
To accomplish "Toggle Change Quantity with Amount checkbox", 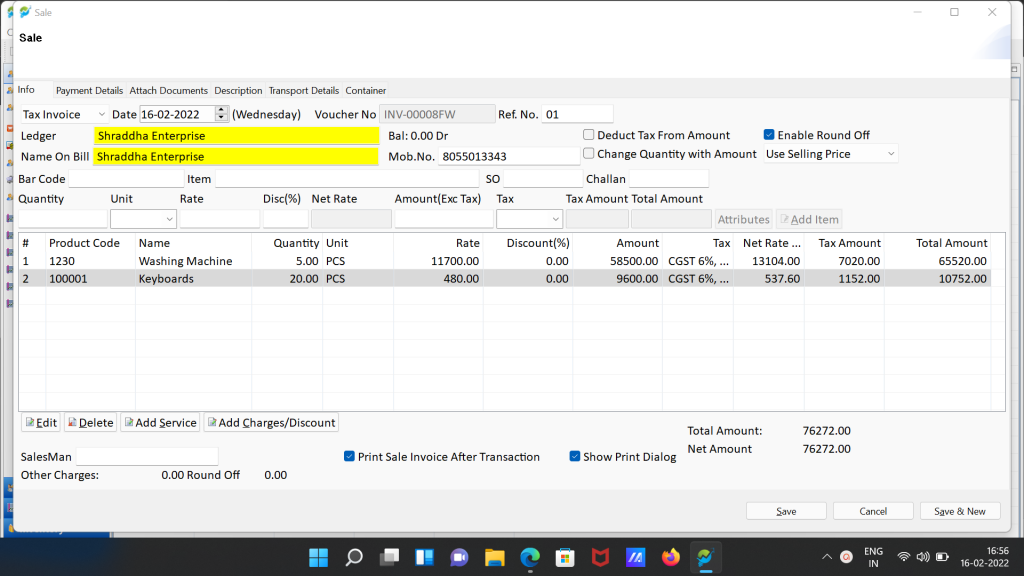I will (x=589, y=153).
